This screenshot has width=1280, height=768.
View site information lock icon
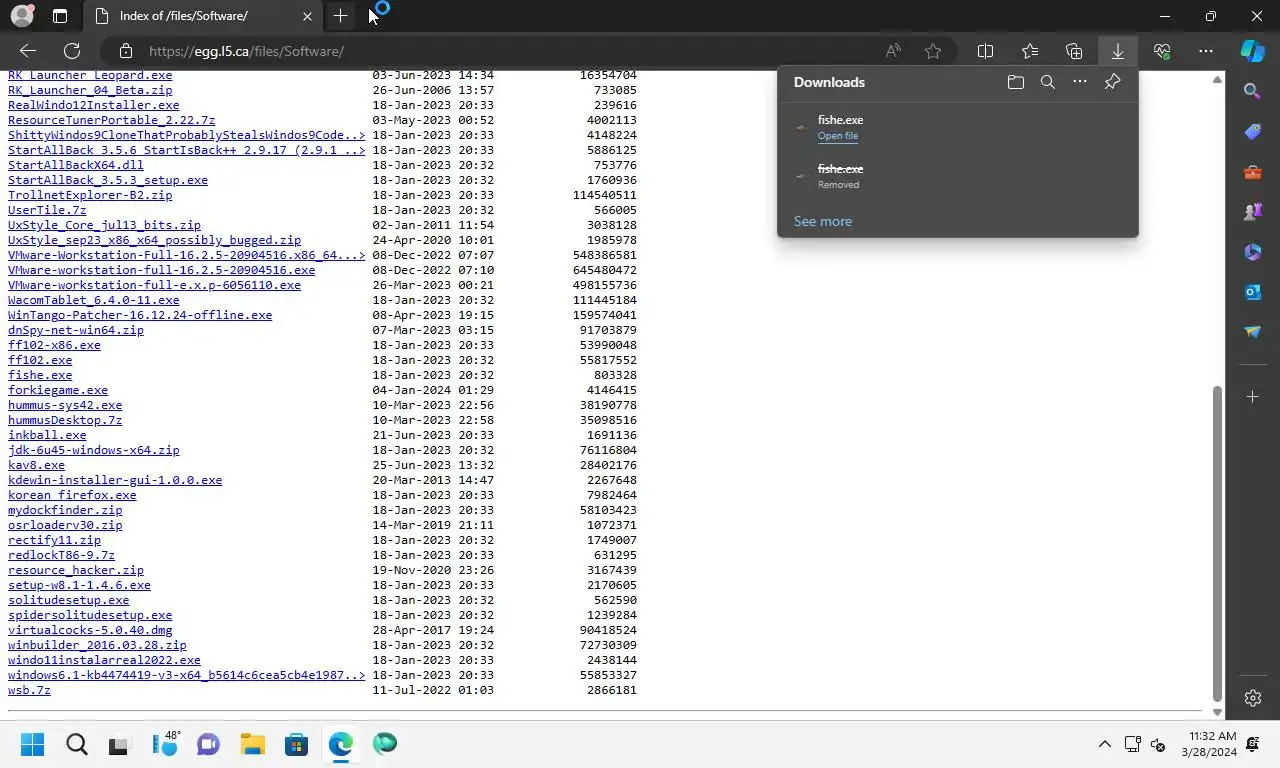[x=125, y=51]
